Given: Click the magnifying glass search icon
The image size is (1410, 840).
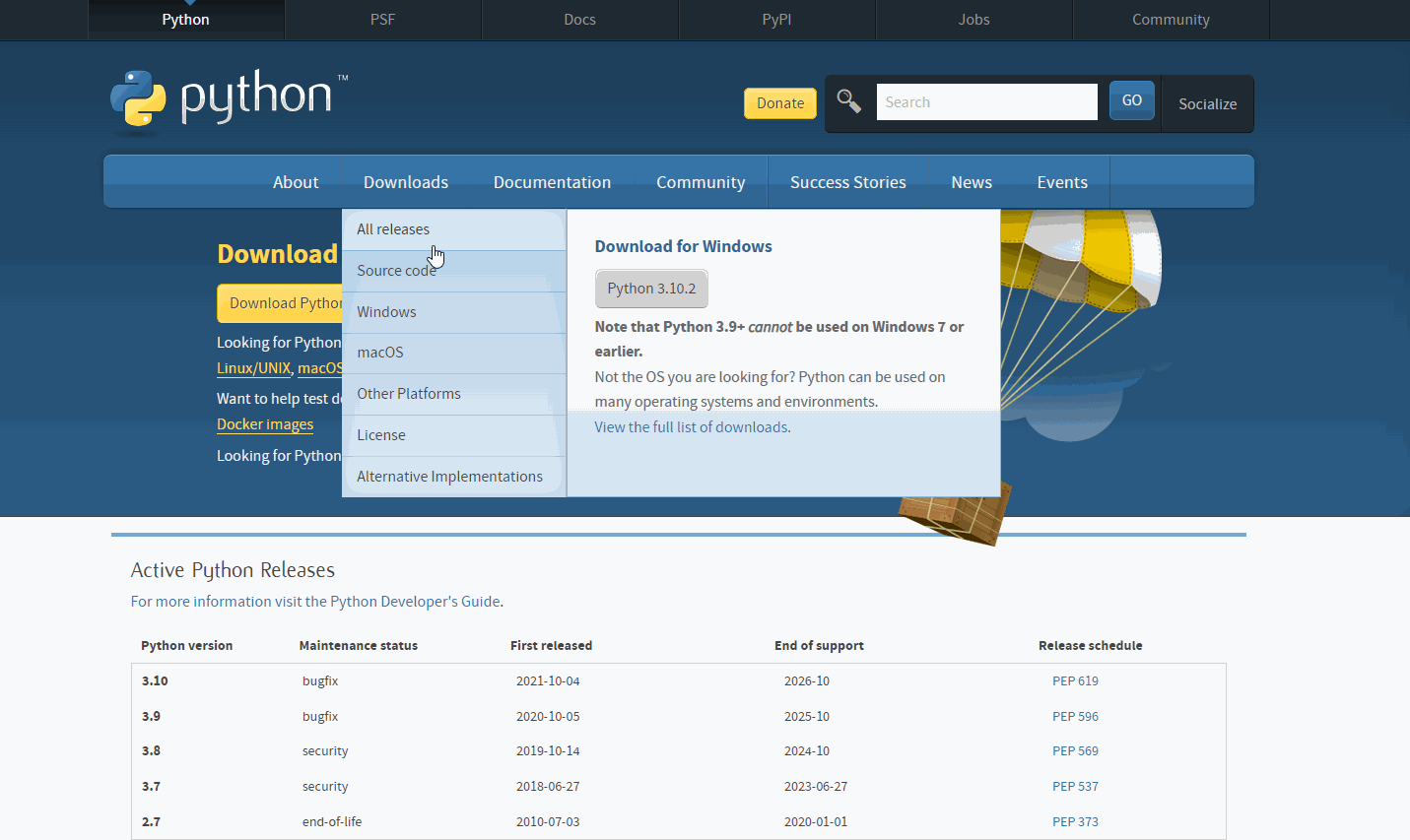Looking at the screenshot, I should 848,101.
